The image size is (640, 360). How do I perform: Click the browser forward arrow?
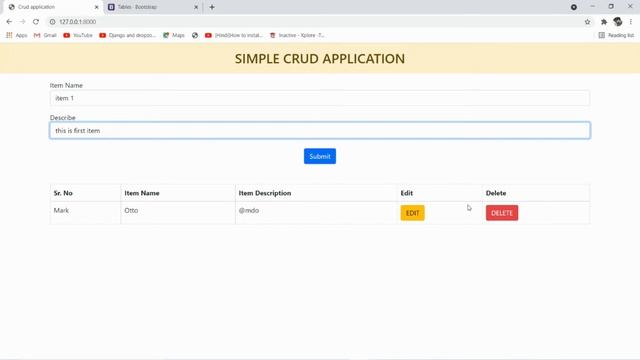[x=22, y=22]
